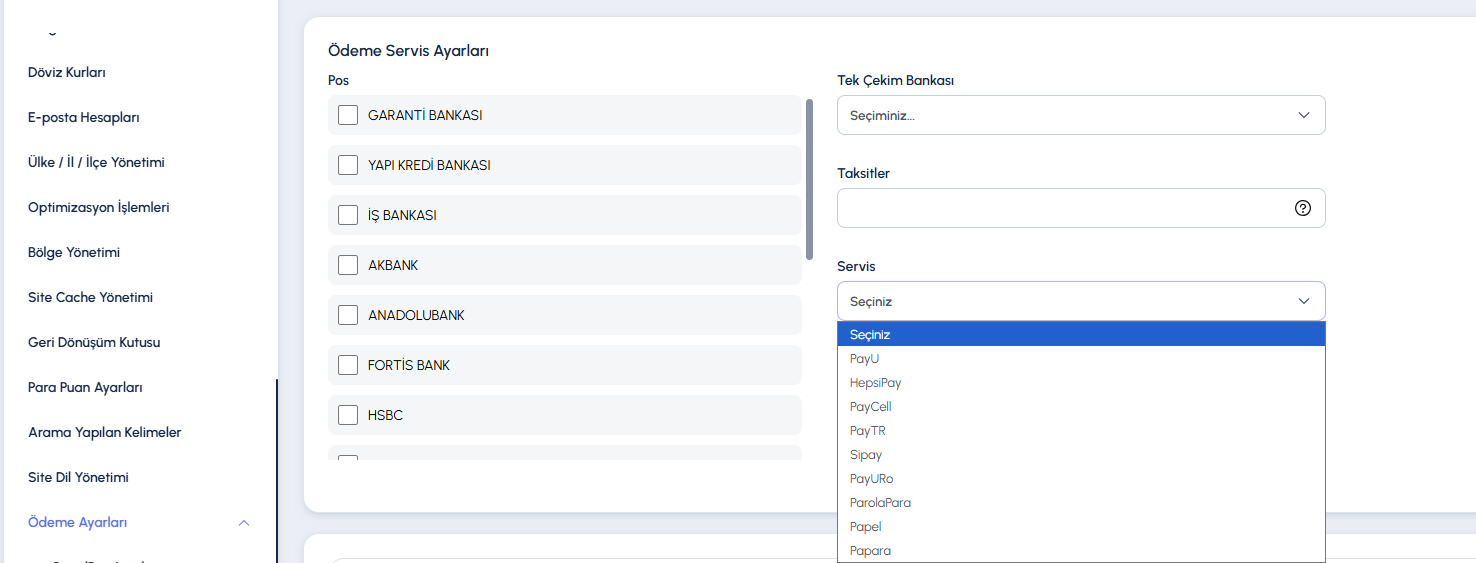
Task: Open E-posta Hesapları in the sidebar
Action: pos(84,117)
